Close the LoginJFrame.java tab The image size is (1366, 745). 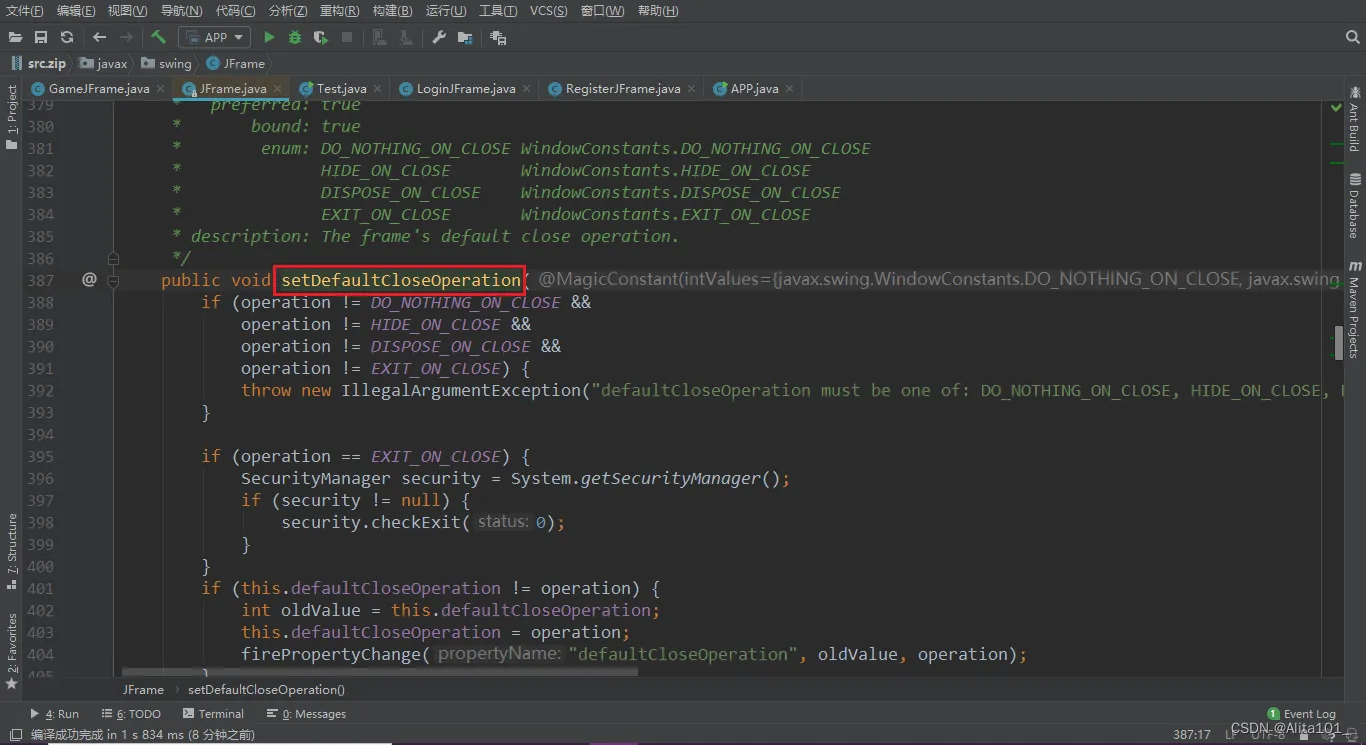coord(526,89)
